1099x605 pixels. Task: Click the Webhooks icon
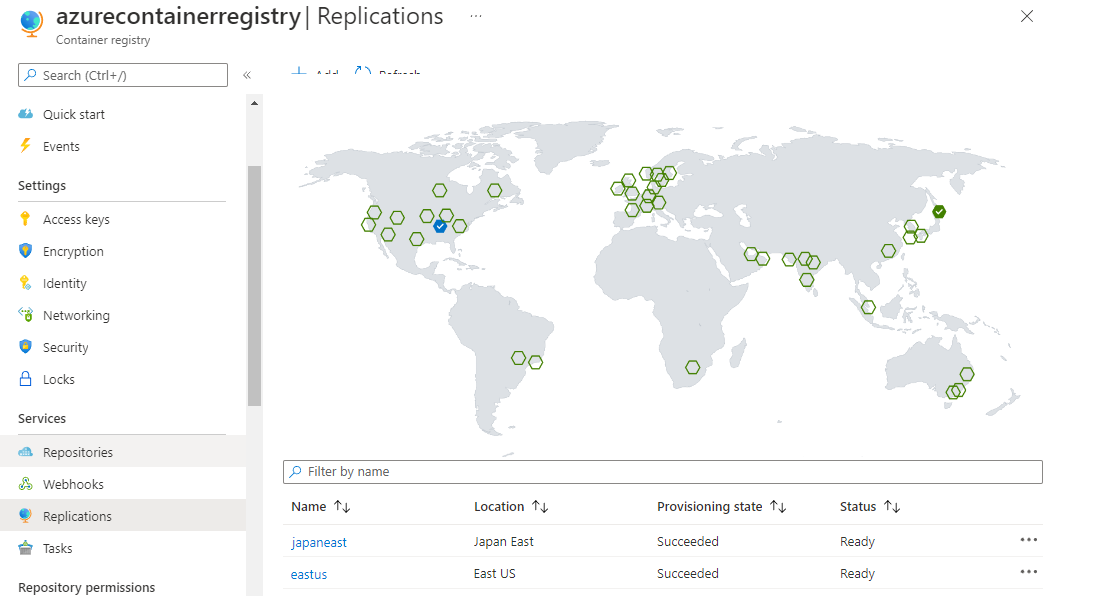(25, 484)
